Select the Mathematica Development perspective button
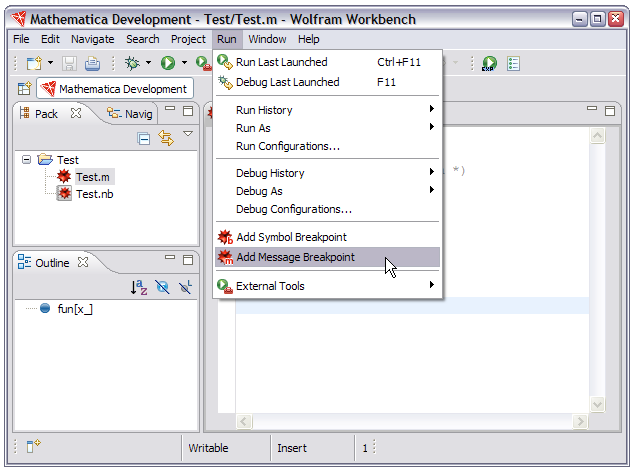The width and height of the screenshot is (634, 470). pyautogui.click(x=115, y=89)
